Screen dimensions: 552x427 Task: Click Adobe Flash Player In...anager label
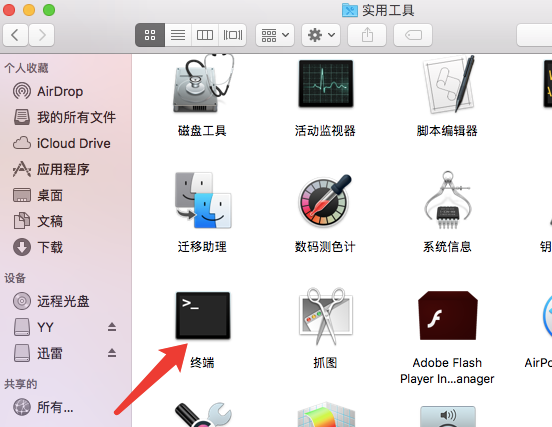447,371
